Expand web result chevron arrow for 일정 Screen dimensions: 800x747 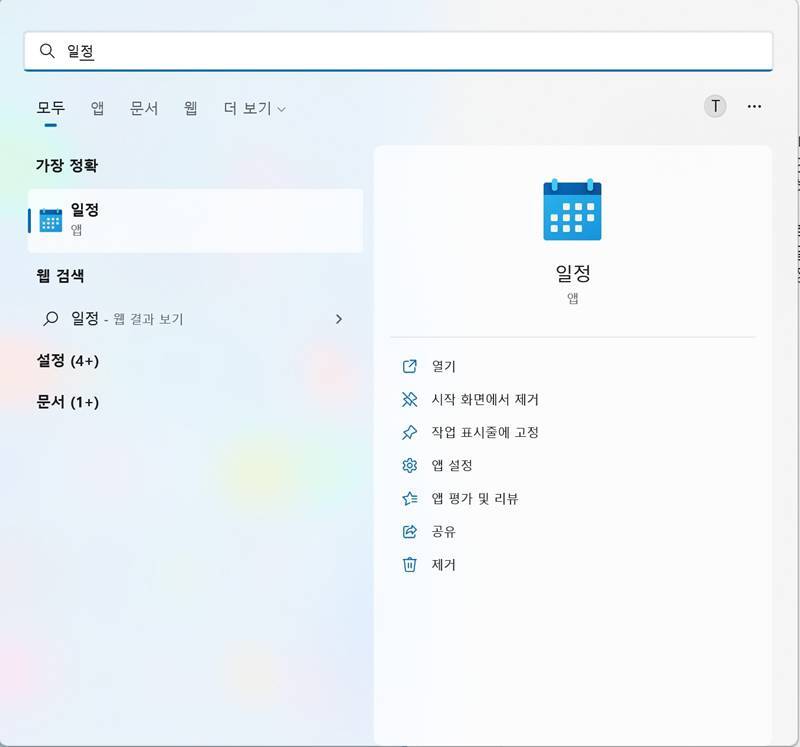pos(338,319)
